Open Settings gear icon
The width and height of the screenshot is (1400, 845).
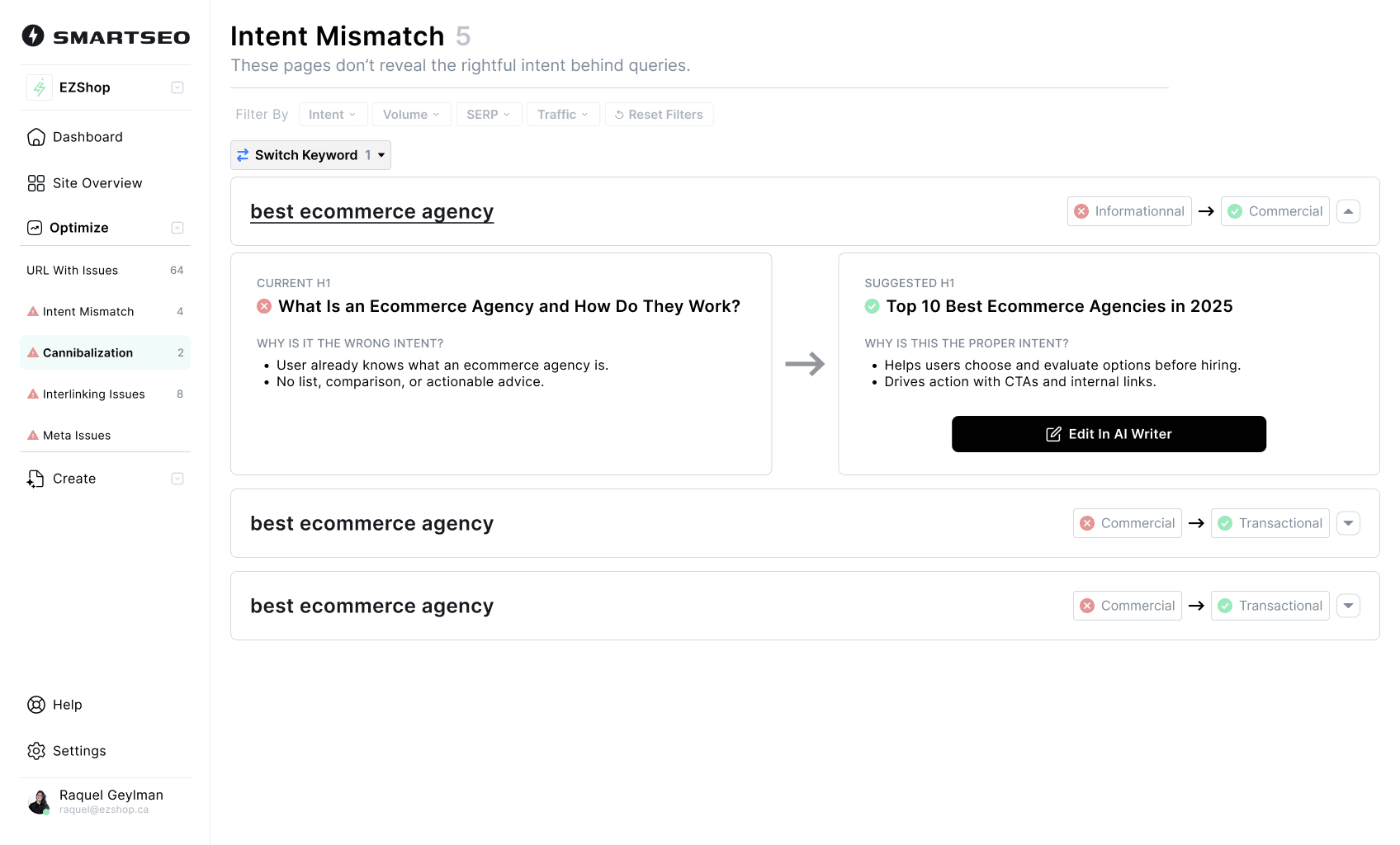coord(36,751)
